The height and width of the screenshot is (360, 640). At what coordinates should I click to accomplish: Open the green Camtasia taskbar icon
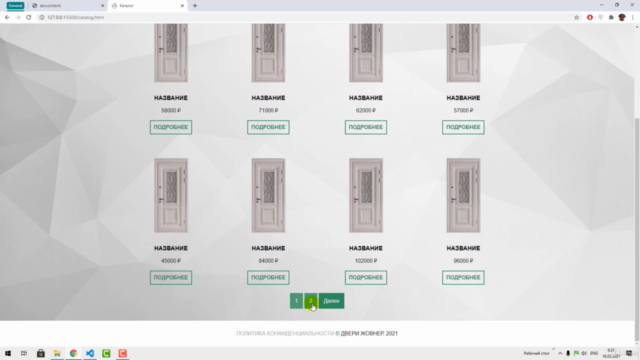point(106,353)
